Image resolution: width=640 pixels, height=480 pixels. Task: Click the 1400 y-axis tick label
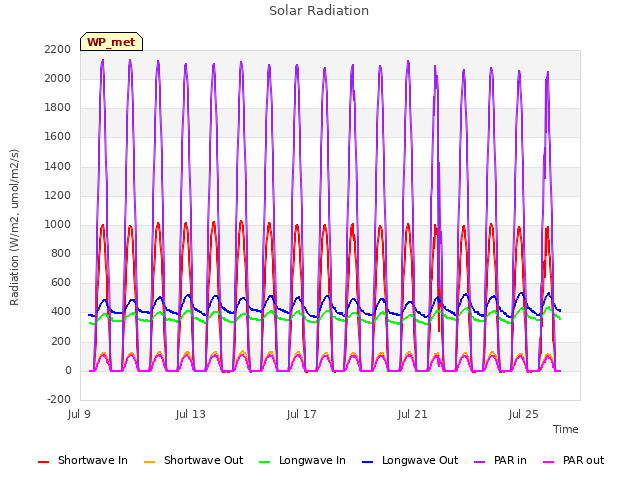pos(58,166)
